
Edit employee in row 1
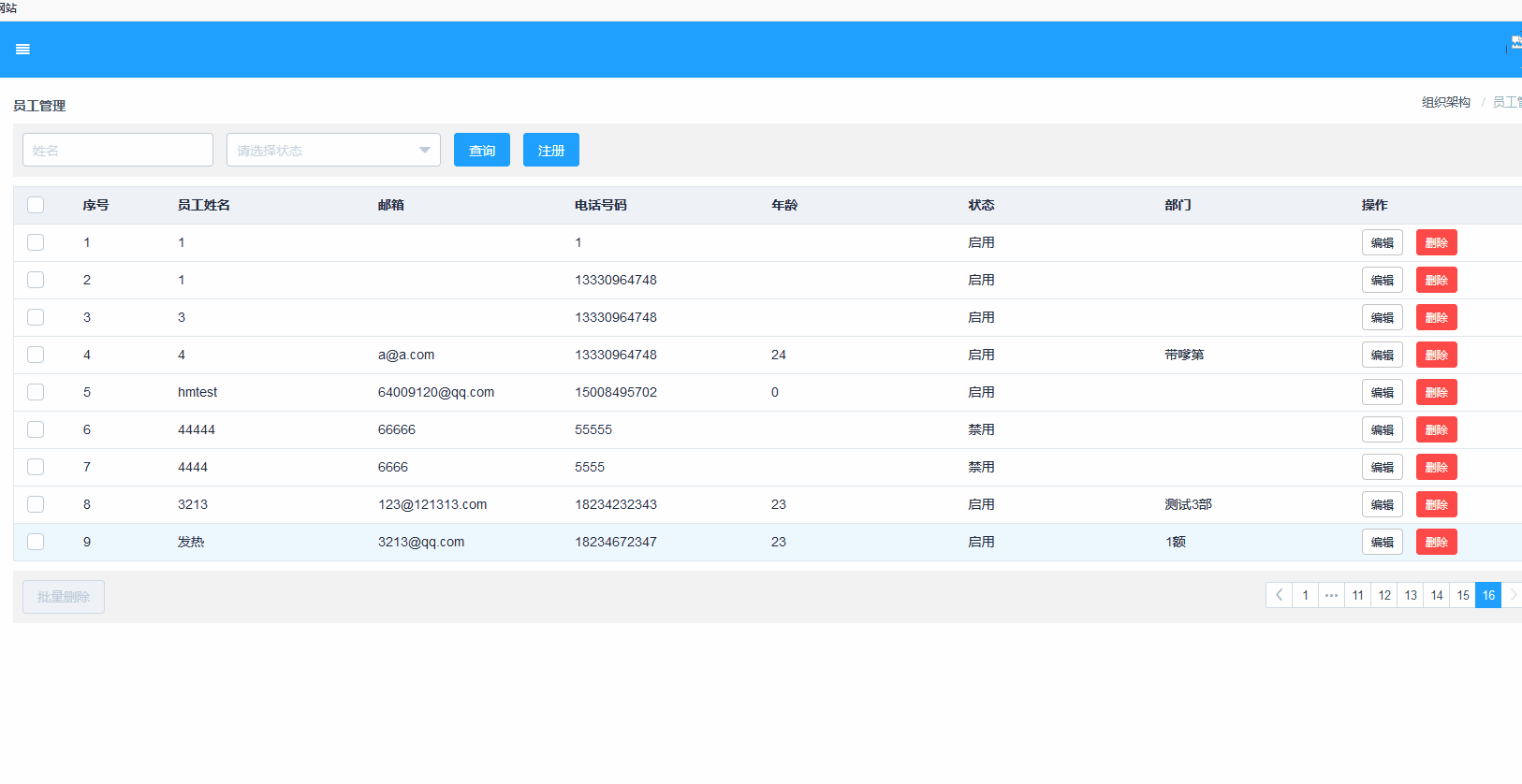point(1383,242)
